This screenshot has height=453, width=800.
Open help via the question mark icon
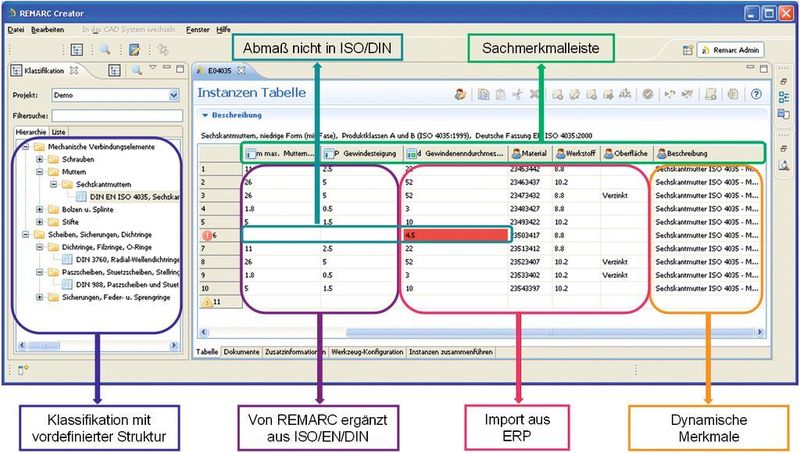756,94
